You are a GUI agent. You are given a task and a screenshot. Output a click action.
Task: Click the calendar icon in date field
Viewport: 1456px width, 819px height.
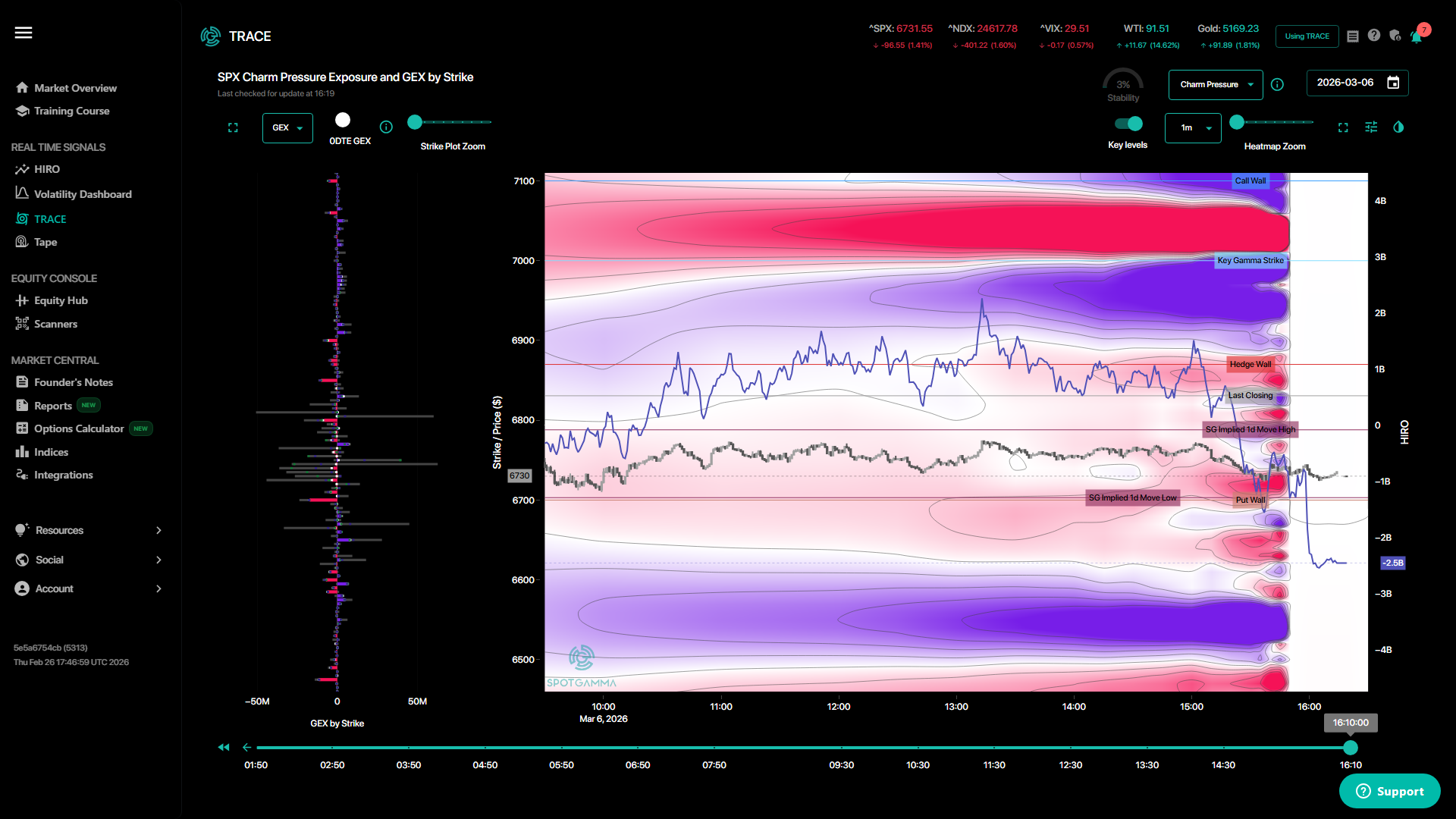point(1393,83)
